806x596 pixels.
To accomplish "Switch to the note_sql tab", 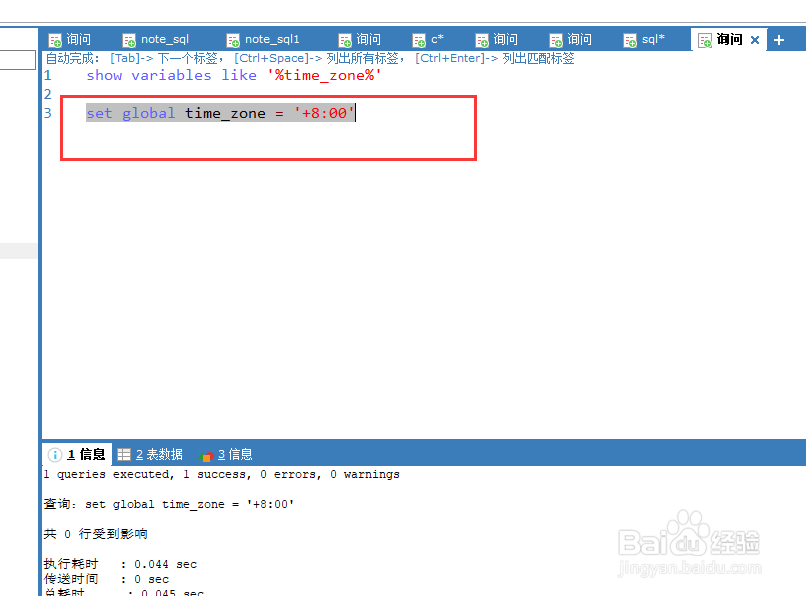I will click(165, 39).
